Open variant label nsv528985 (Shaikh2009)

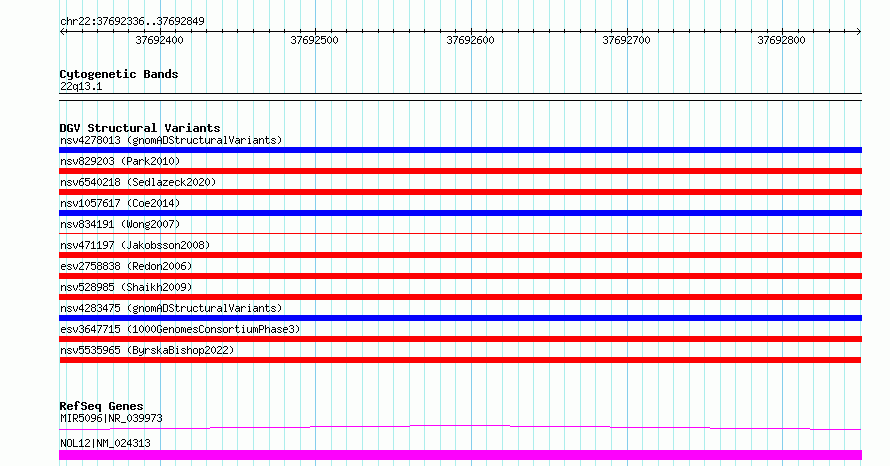click(126, 287)
